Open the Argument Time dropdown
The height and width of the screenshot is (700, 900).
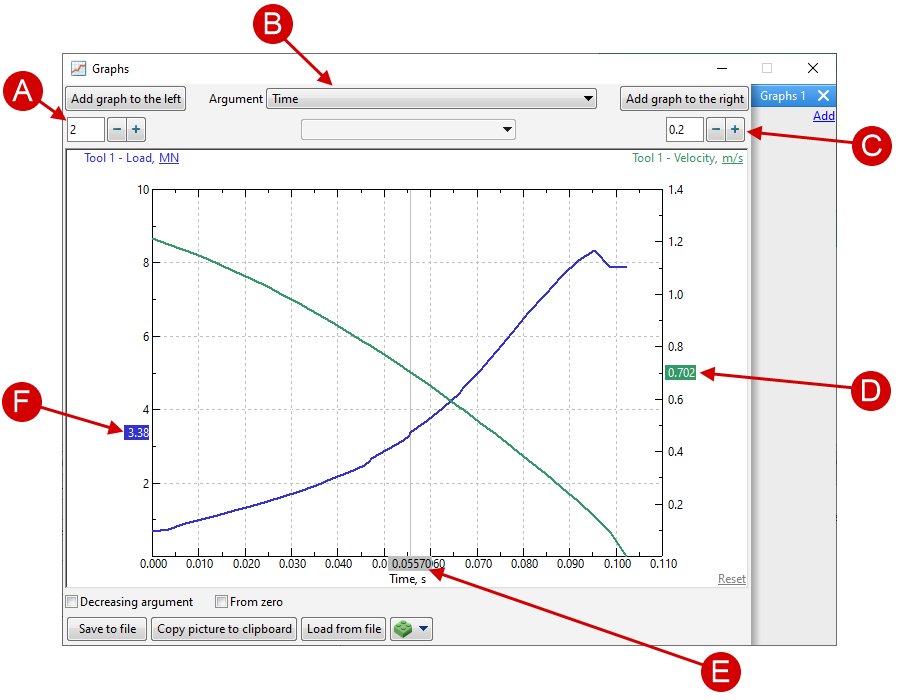431,99
